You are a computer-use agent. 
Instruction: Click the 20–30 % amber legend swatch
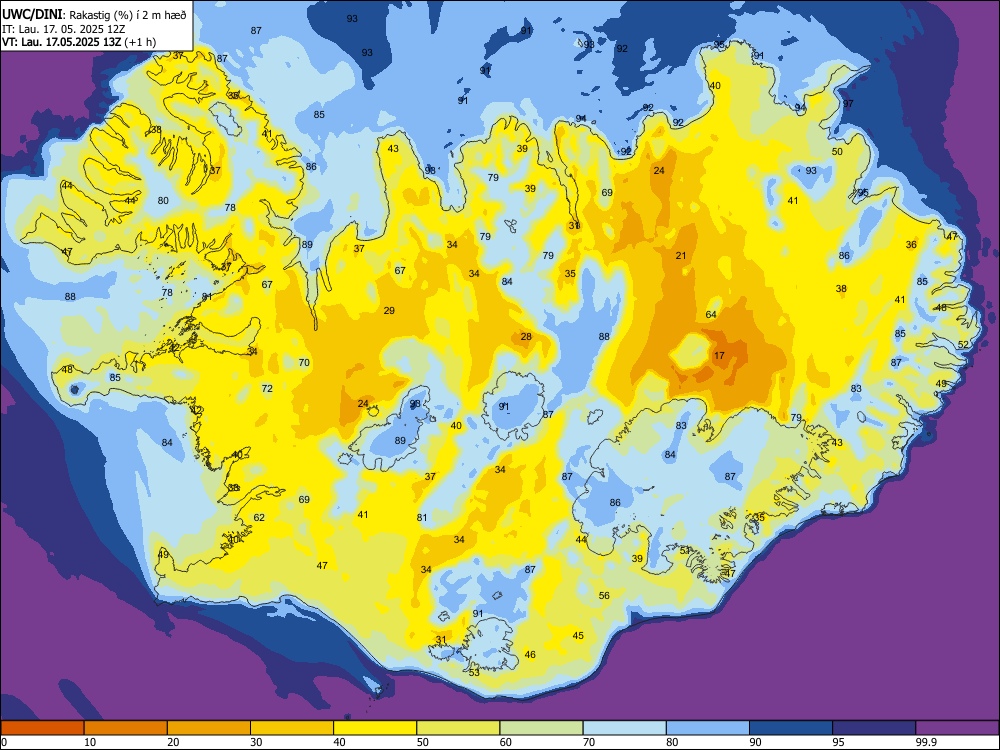(209, 728)
